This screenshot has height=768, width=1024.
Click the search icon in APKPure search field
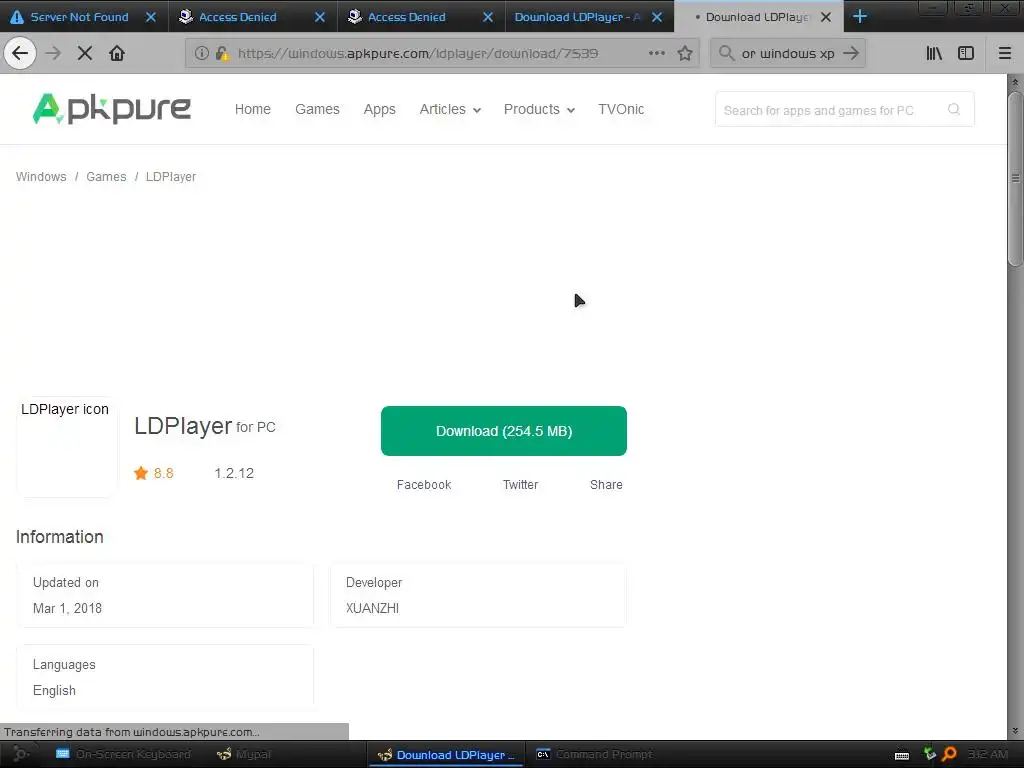point(954,109)
